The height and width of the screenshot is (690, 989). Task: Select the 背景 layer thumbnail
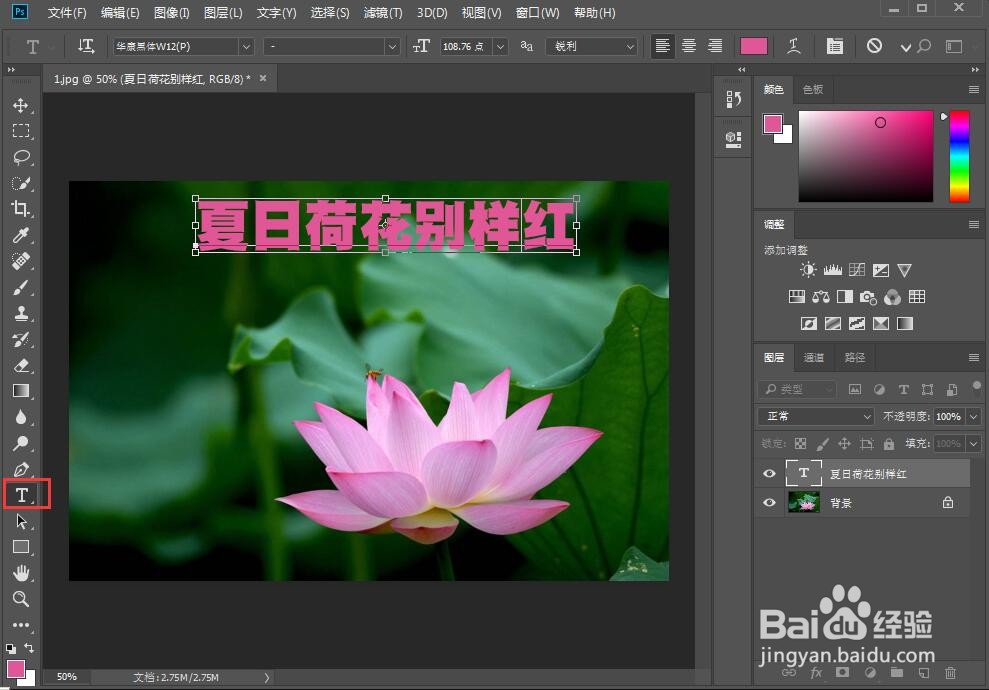[x=804, y=503]
